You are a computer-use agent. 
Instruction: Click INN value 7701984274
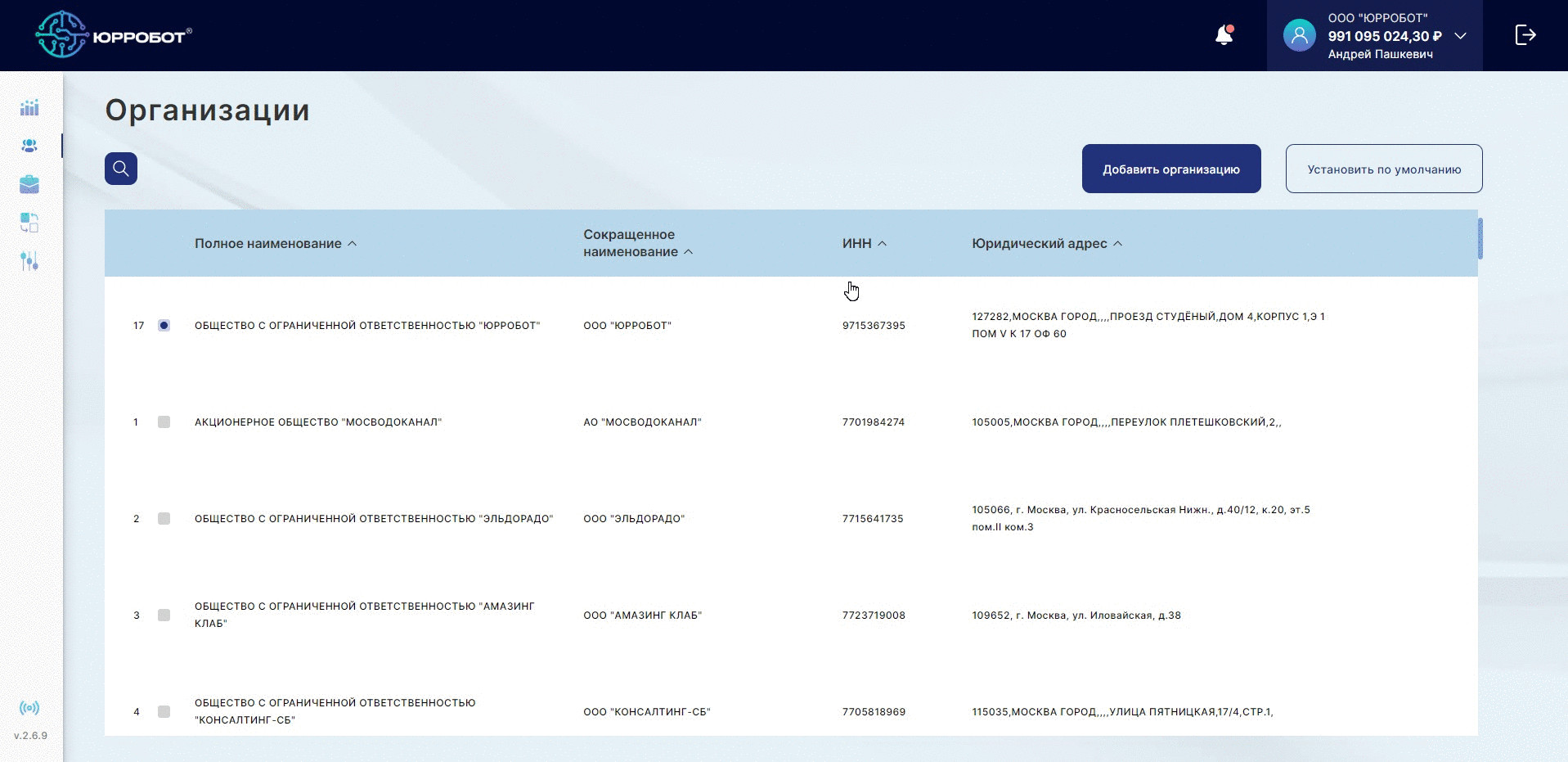pos(874,422)
